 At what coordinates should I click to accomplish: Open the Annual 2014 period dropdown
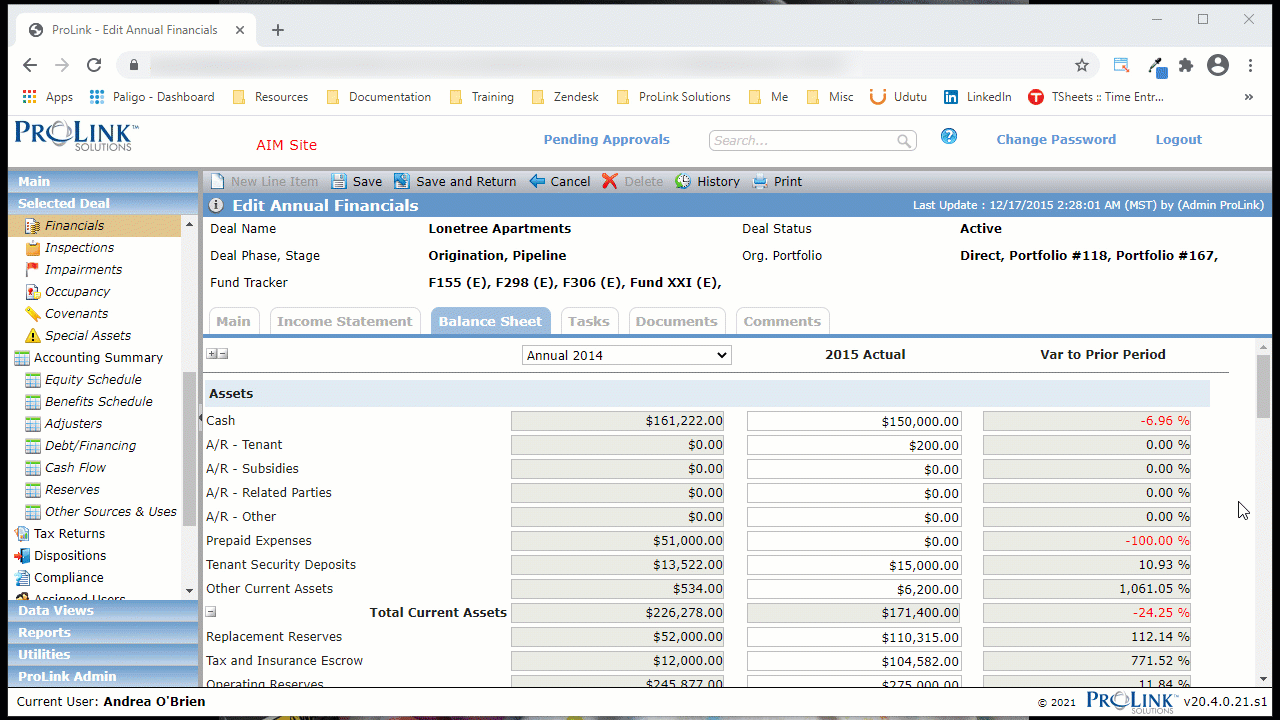pos(627,355)
